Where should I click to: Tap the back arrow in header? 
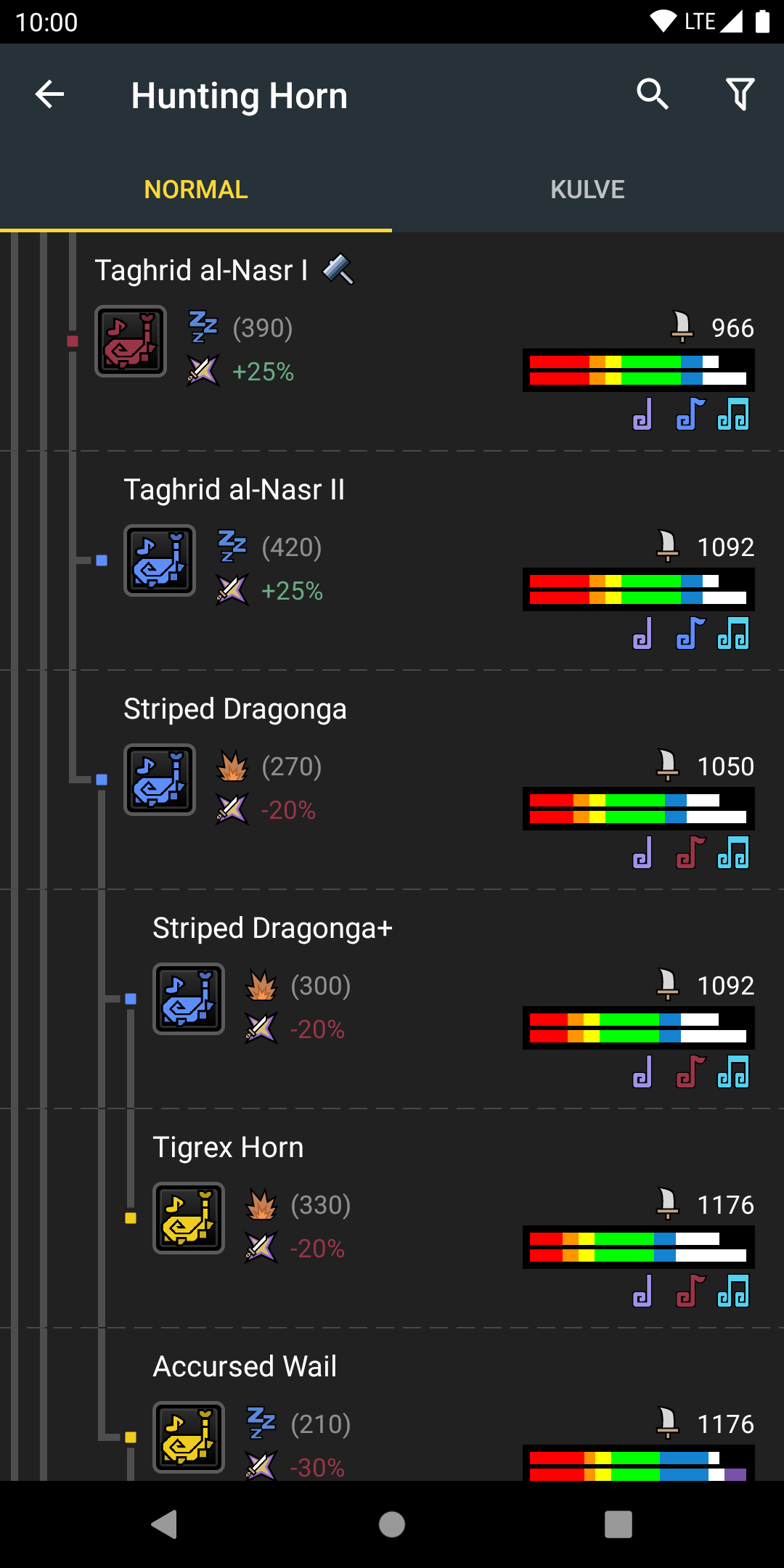coord(49,94)
